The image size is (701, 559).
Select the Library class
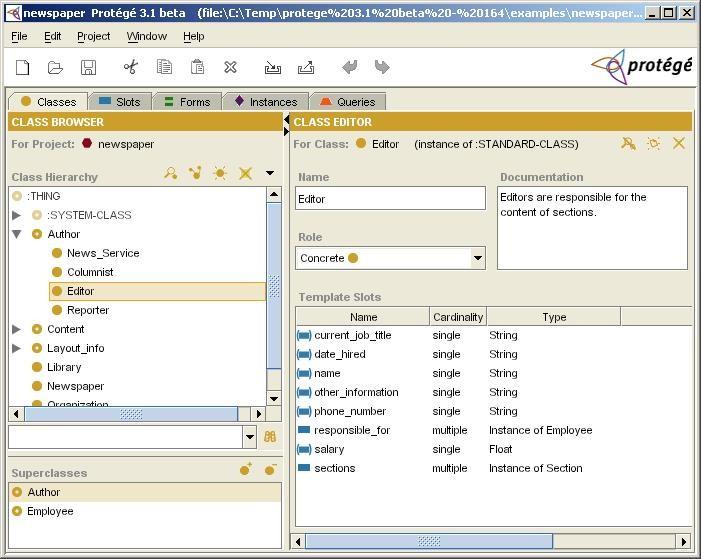[x=64, y=367]
